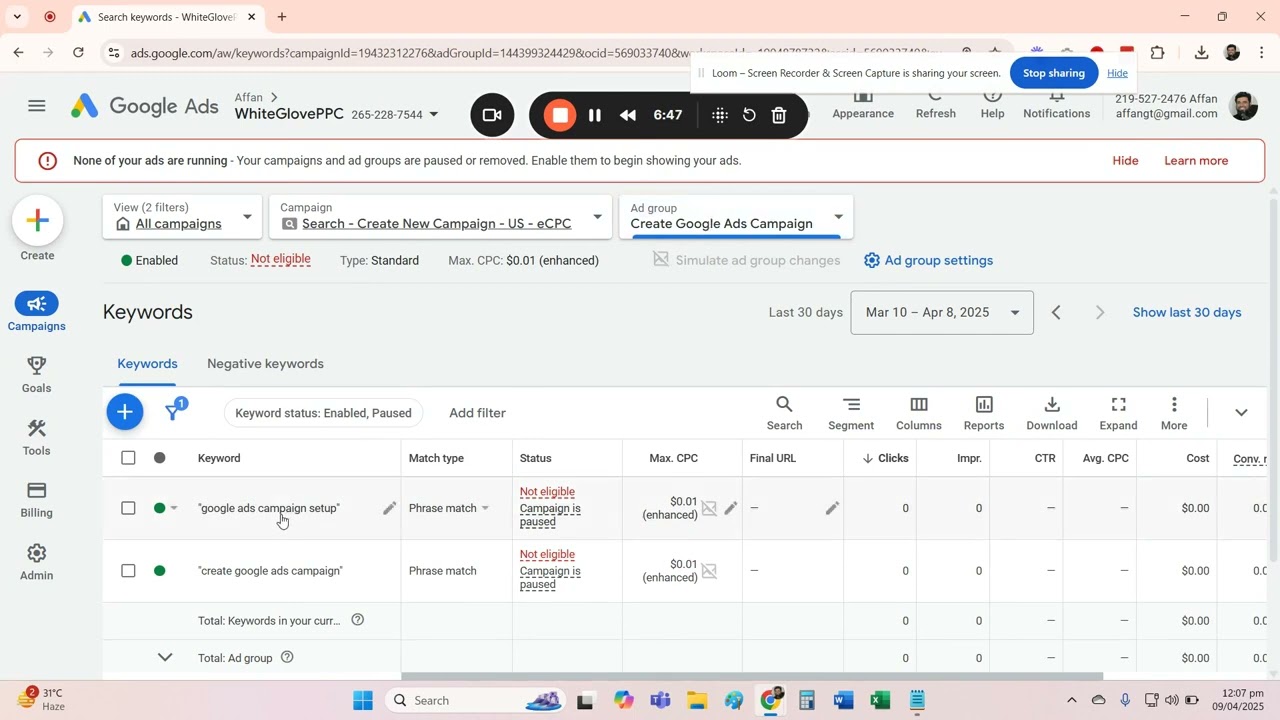
Task: Edit Max CPC pencil for first keyword
Action: pos(731,508)
